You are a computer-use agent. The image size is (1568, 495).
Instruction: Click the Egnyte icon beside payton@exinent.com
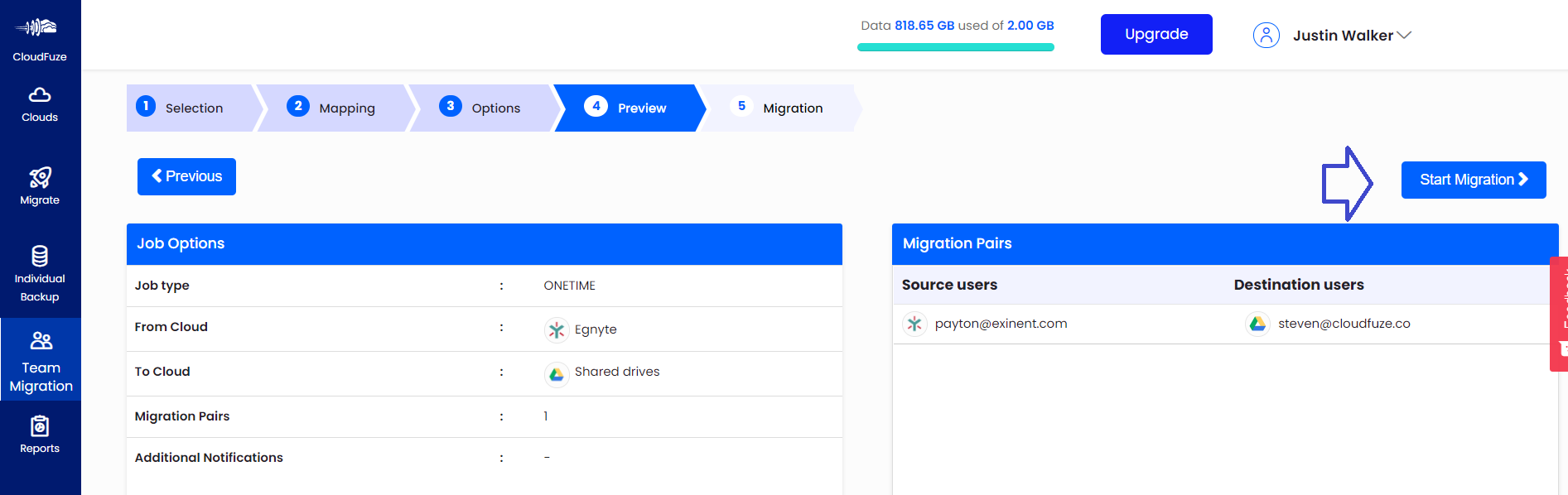tap(914, 324)
